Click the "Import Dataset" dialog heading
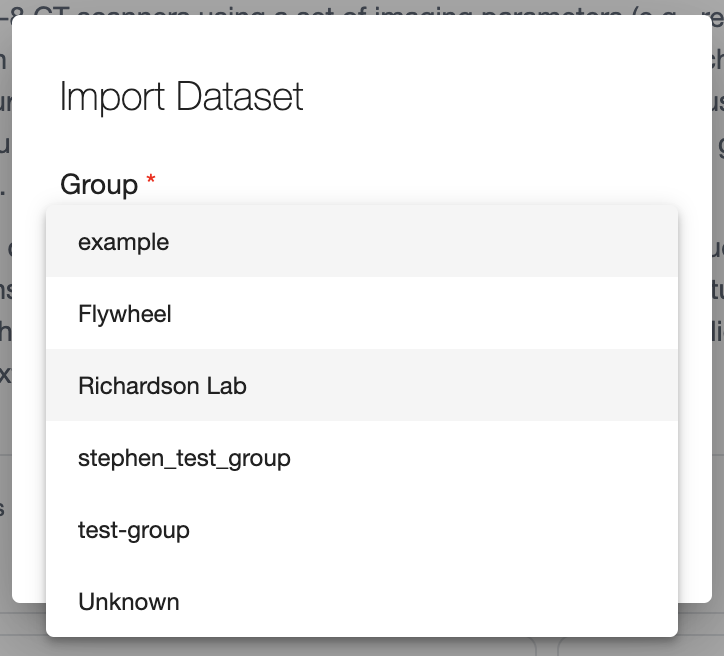724x656 pixels. [181, 96]
